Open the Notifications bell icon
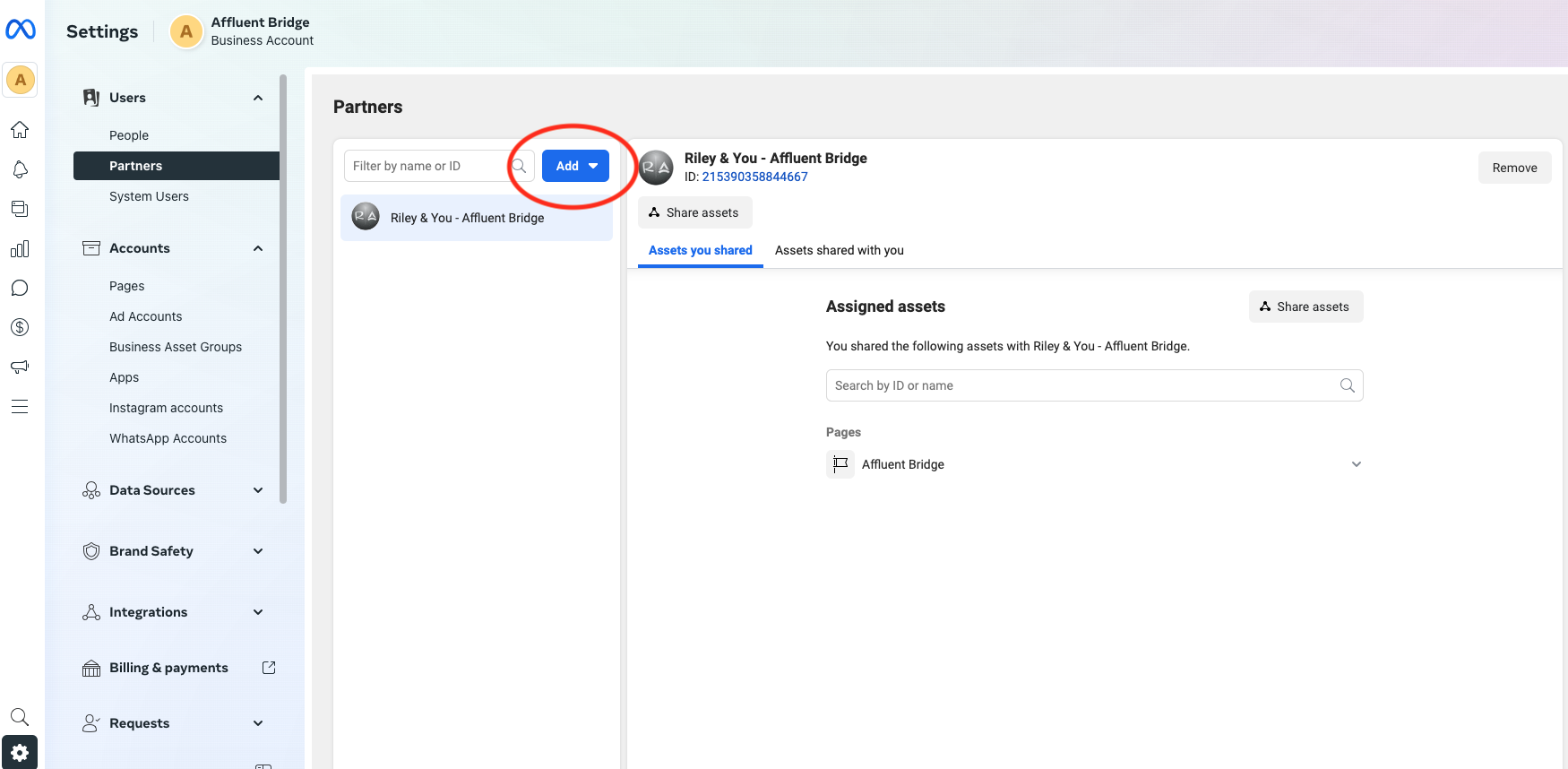Screen dimensions: 1568x769 pos(20,169)
